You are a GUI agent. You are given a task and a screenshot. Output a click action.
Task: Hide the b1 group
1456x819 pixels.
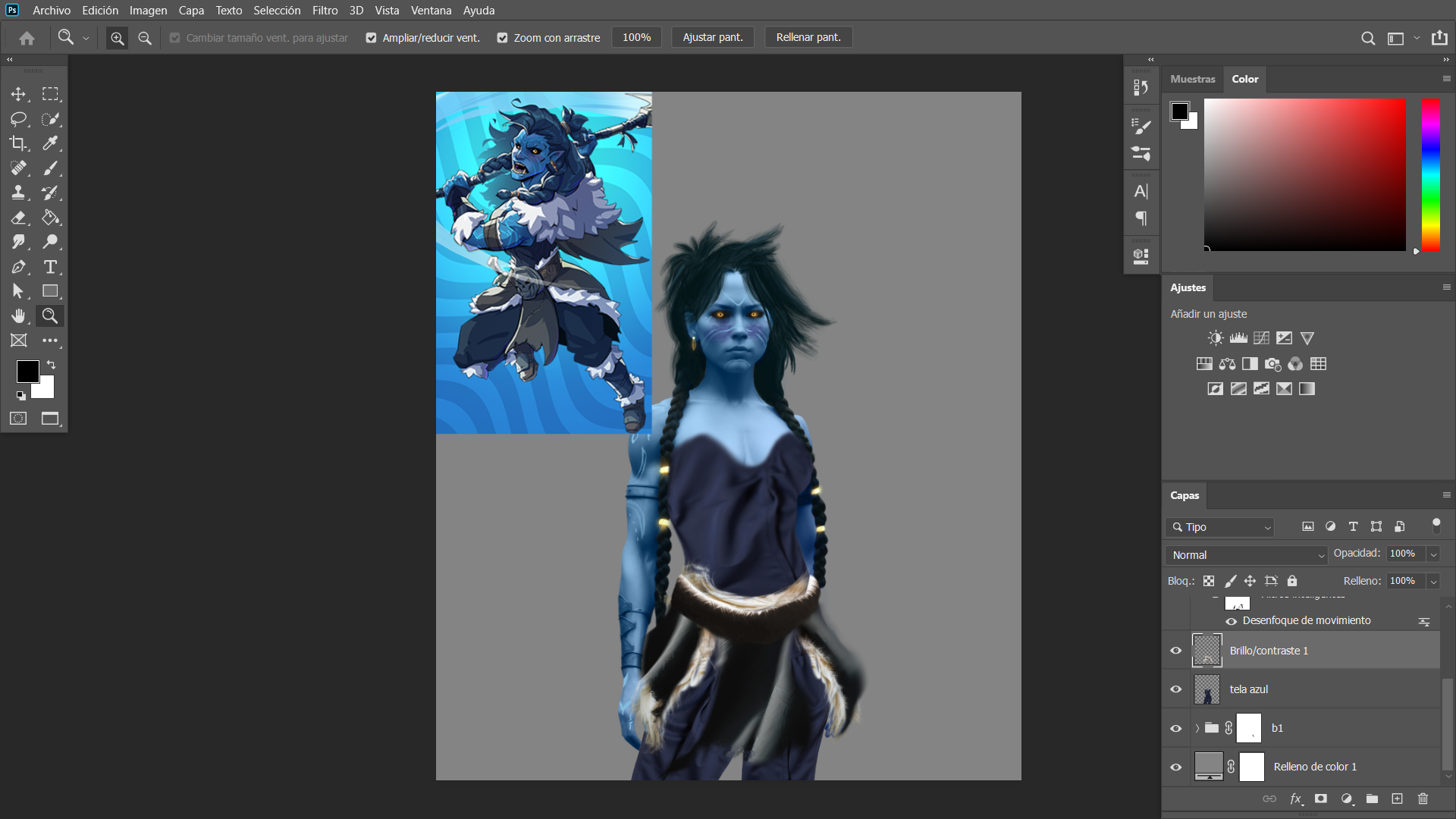click(1176, 728)
